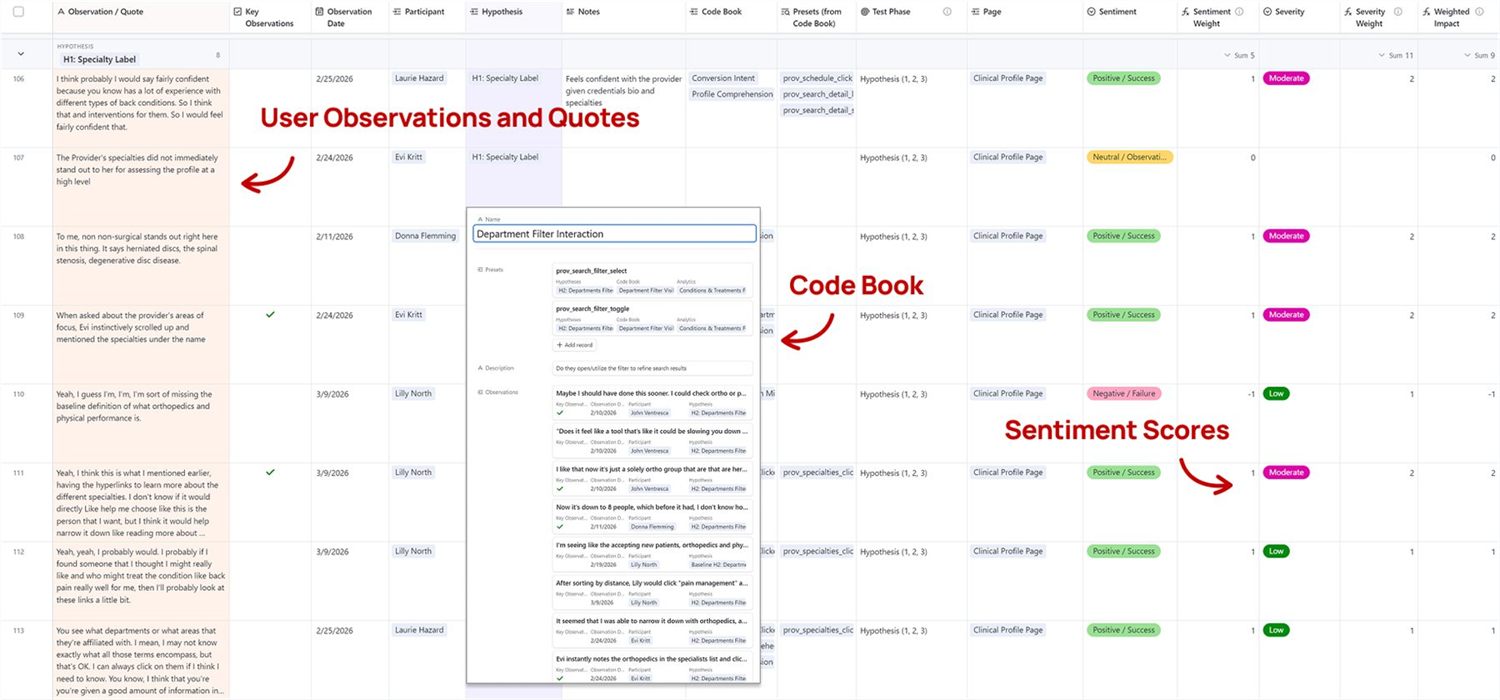Open the Severity Weight info icon

(1396, 12)
